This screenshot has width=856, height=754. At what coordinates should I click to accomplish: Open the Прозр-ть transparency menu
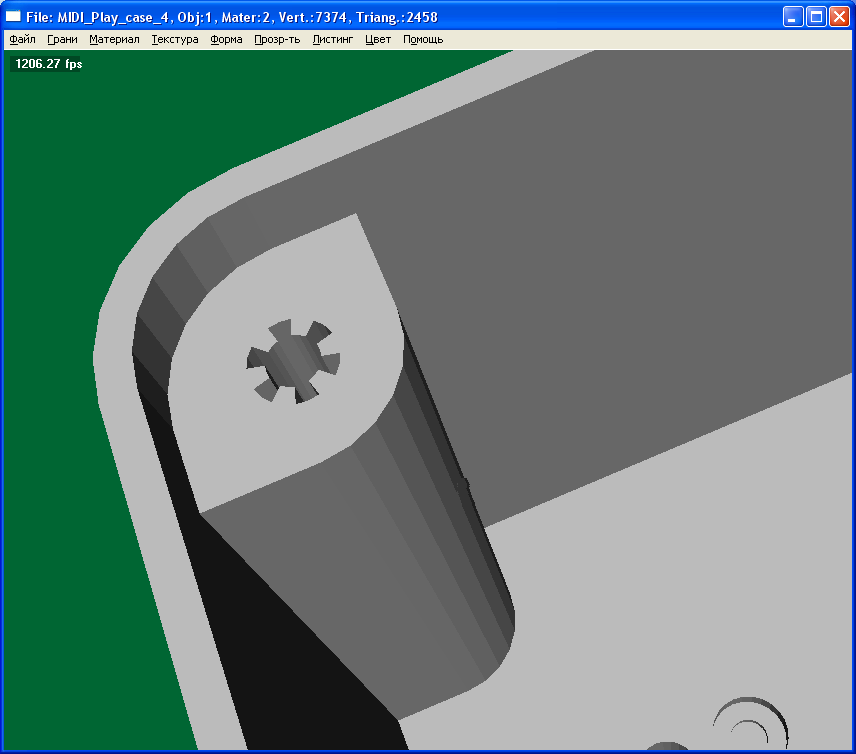(277, 40)
